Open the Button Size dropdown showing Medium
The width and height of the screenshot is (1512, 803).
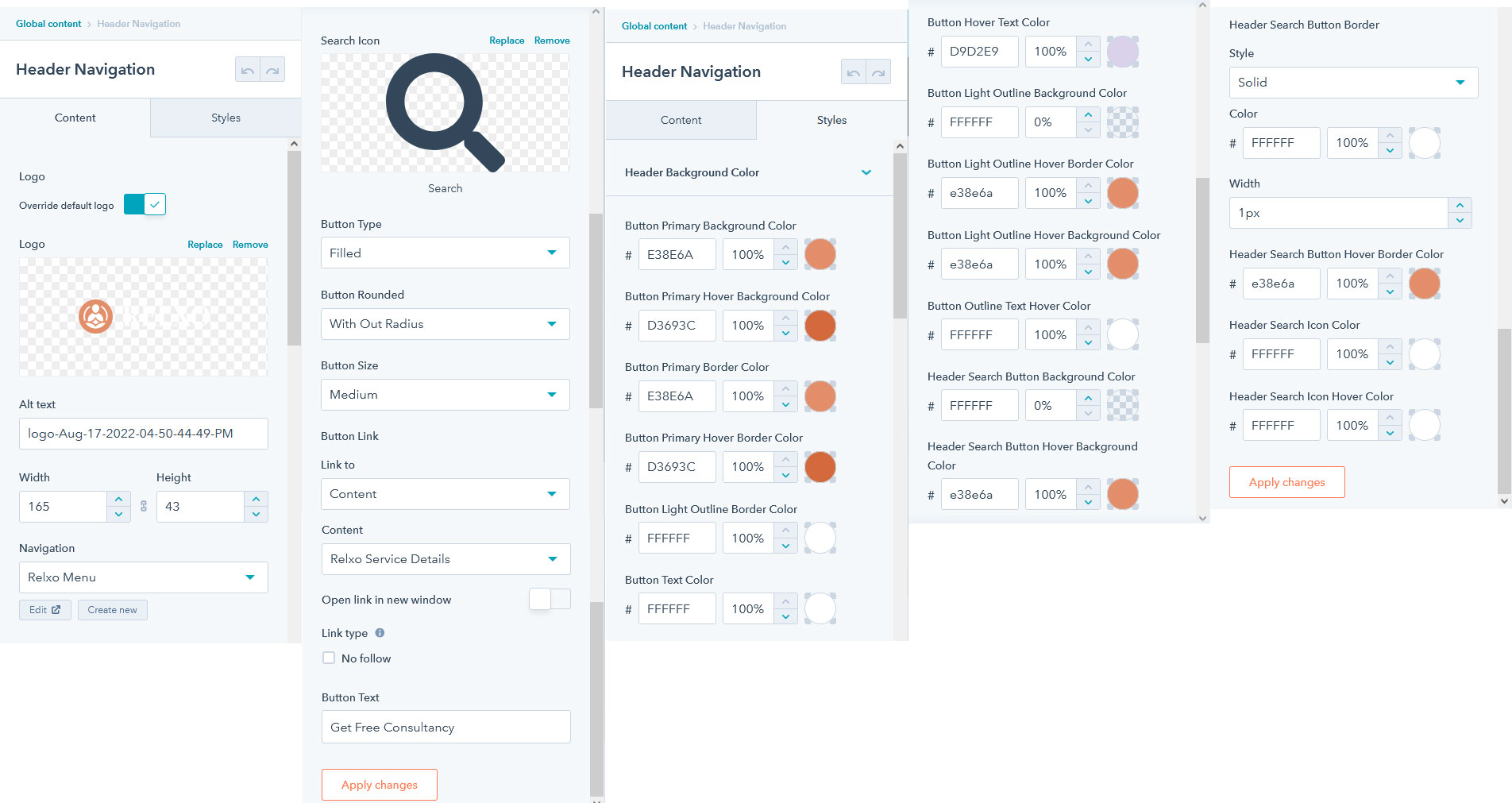[445, 395]
